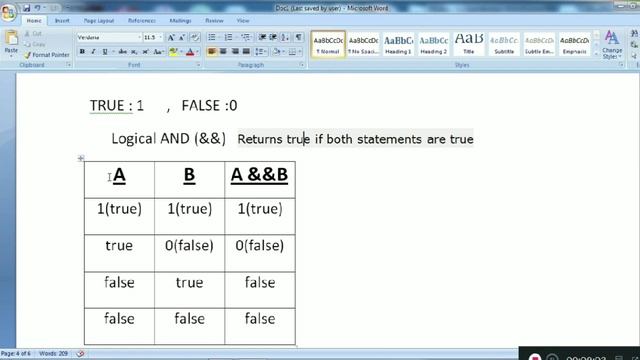Undo the last action
Image resolution: width=640 pixels, height=360 pixels.
click(x=38, y=8)
